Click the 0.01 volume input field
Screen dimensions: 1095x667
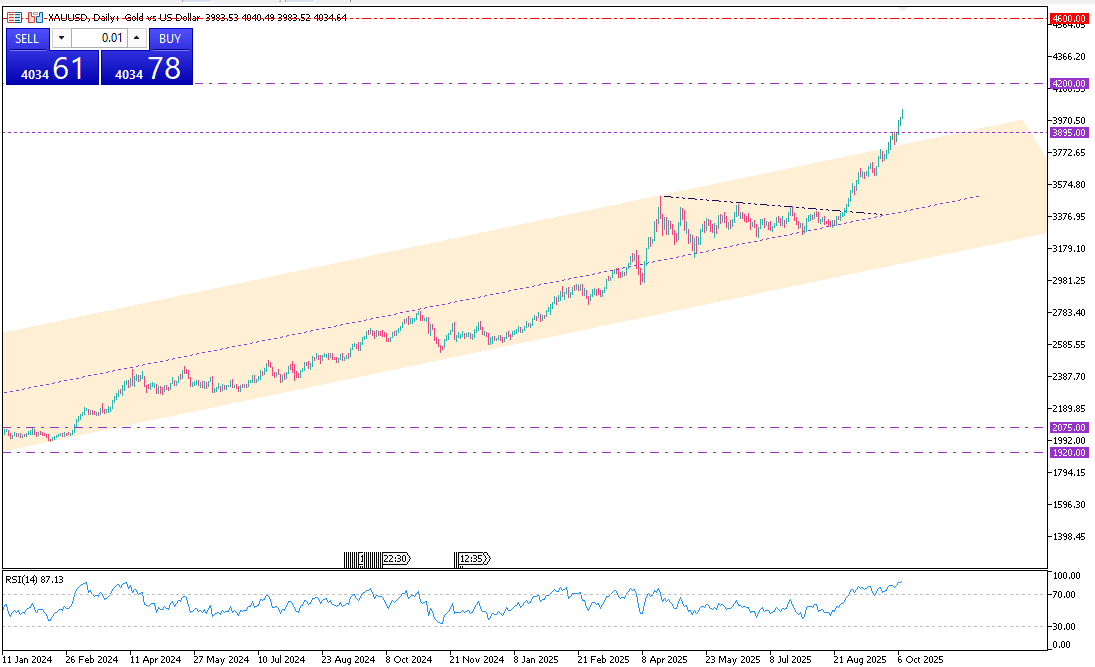coord(99,38)
